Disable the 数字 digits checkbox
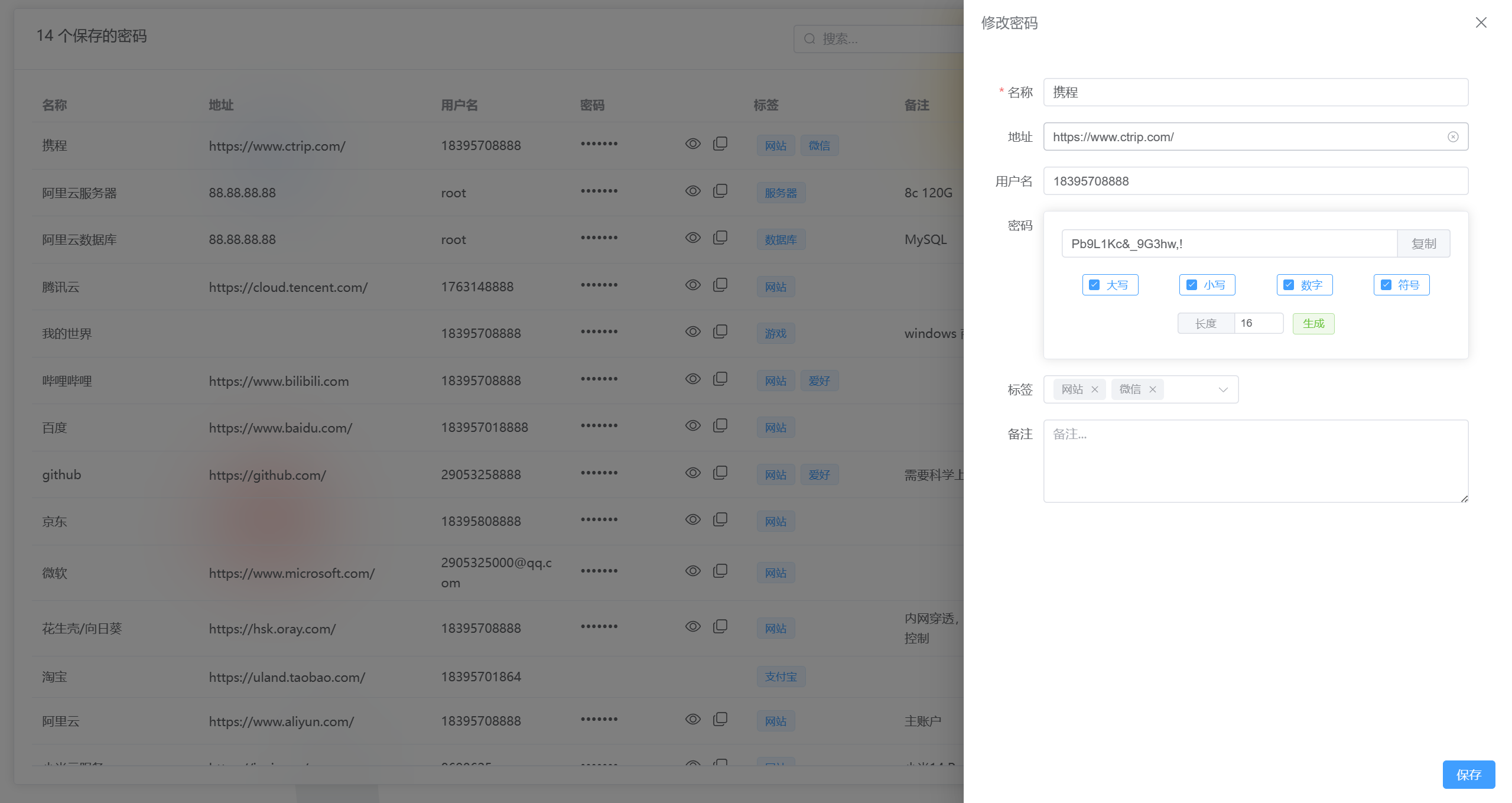1512x803 pixels. click(x=1289, y=285)
